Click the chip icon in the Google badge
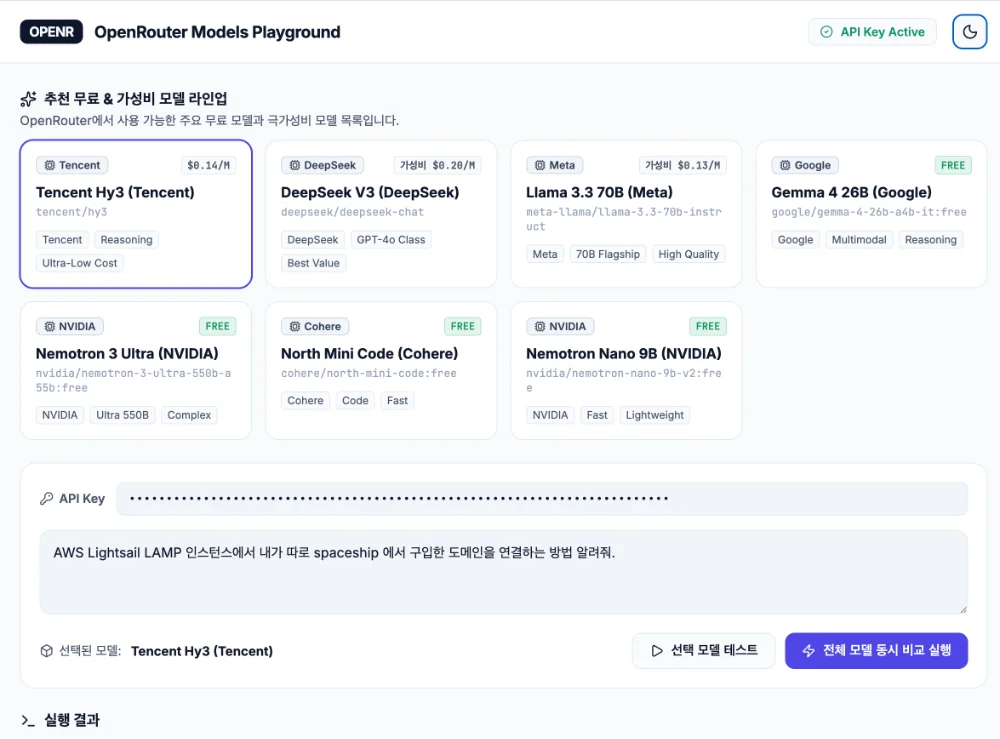1000x739 pixels. 785,165
